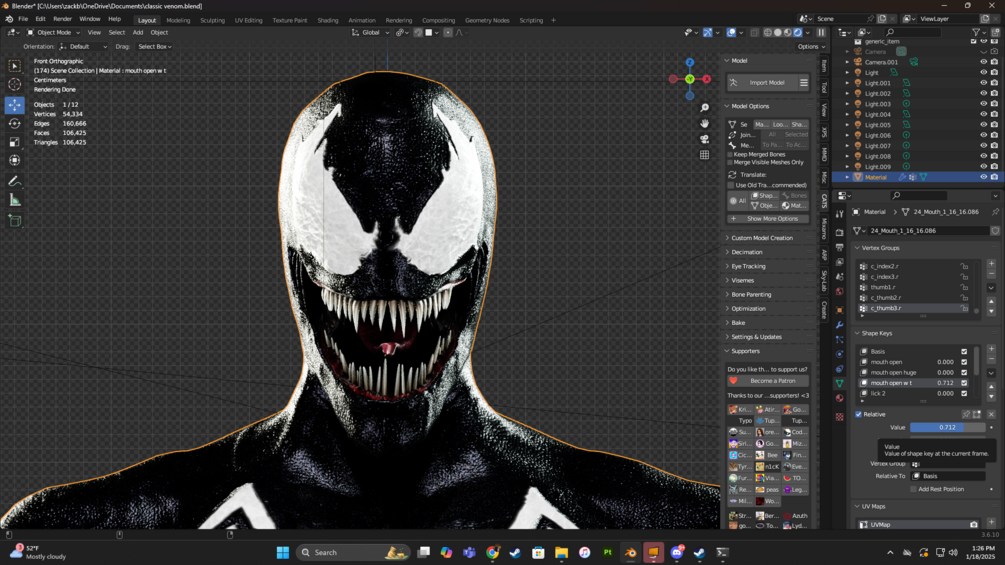This screenshot has height=565, width=1005.
Task: Select the Cursor tool in the toolbar
Action: click(x=14, y=85)
